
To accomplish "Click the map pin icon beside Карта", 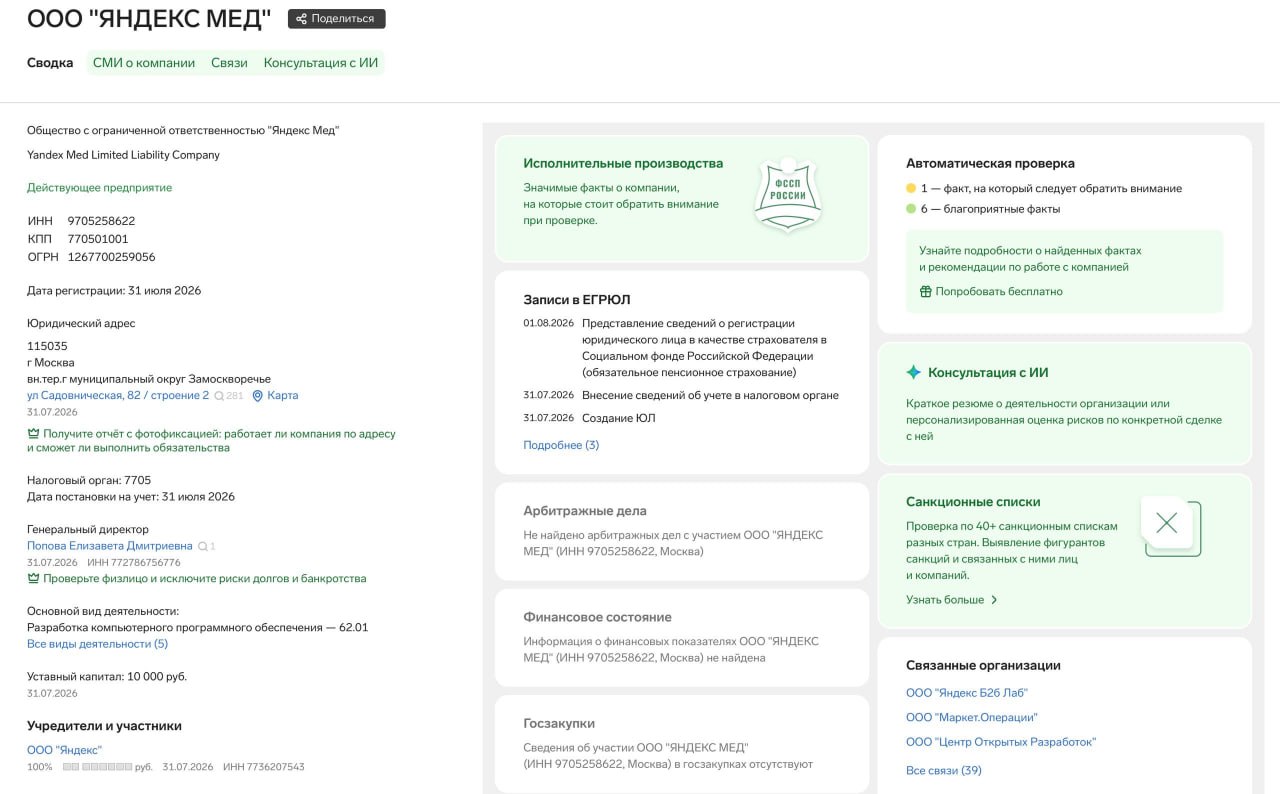I will pyautogui.click(x=257, y=396).
